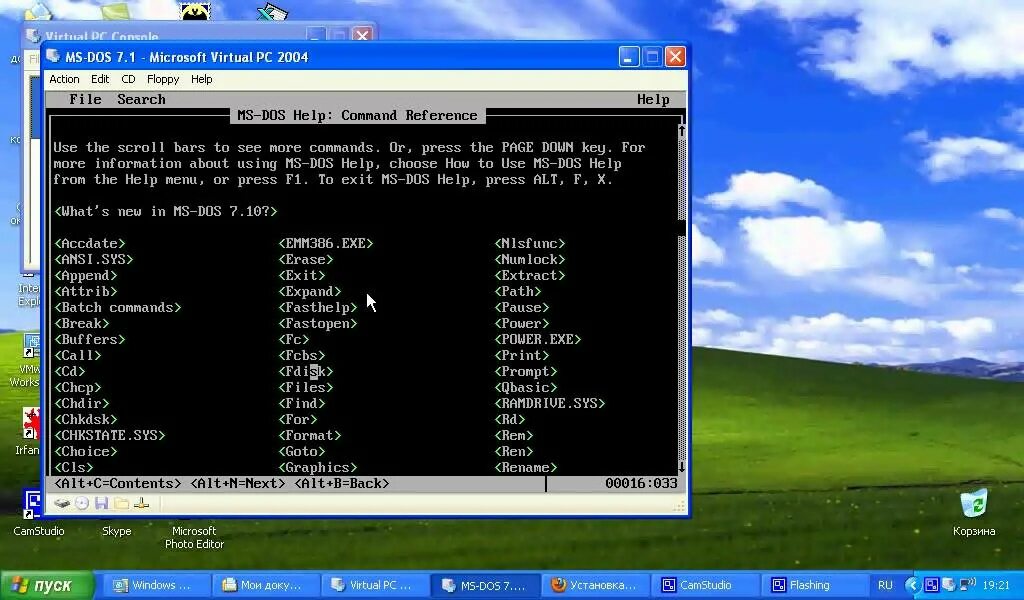Screen dimensions: 1024x600
Task: Click the Alt+B=Back shortcut in DOS status bar
Action: point(342,483)
